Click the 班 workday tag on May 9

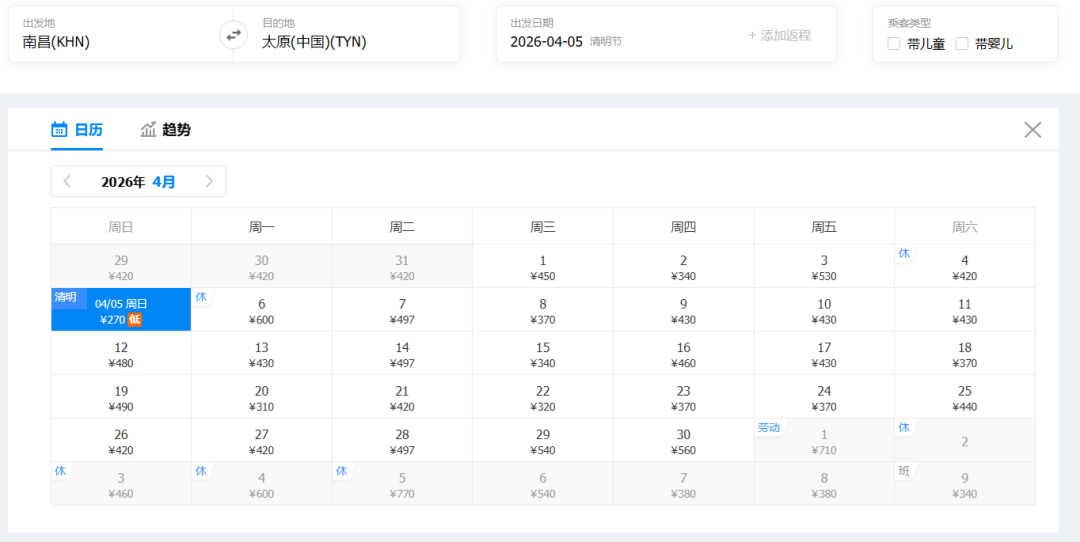pyautogui.click(x=904, y=471)
